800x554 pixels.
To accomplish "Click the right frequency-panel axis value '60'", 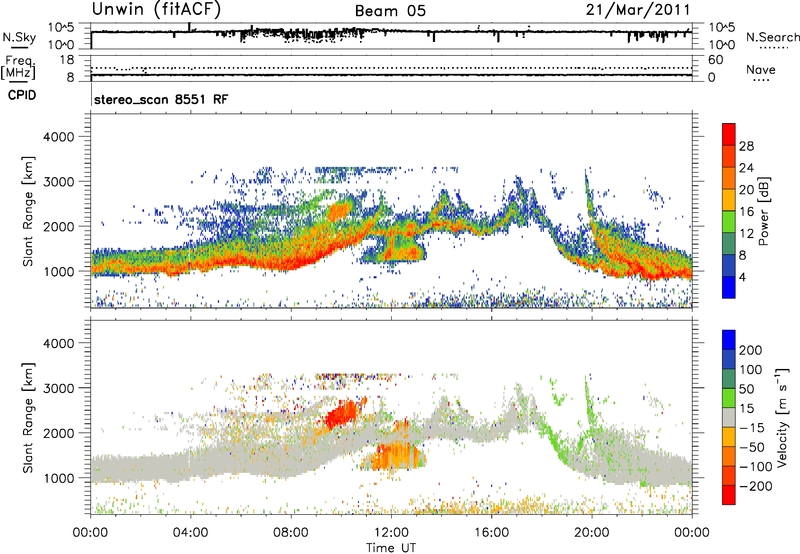I will coord(715,60).
